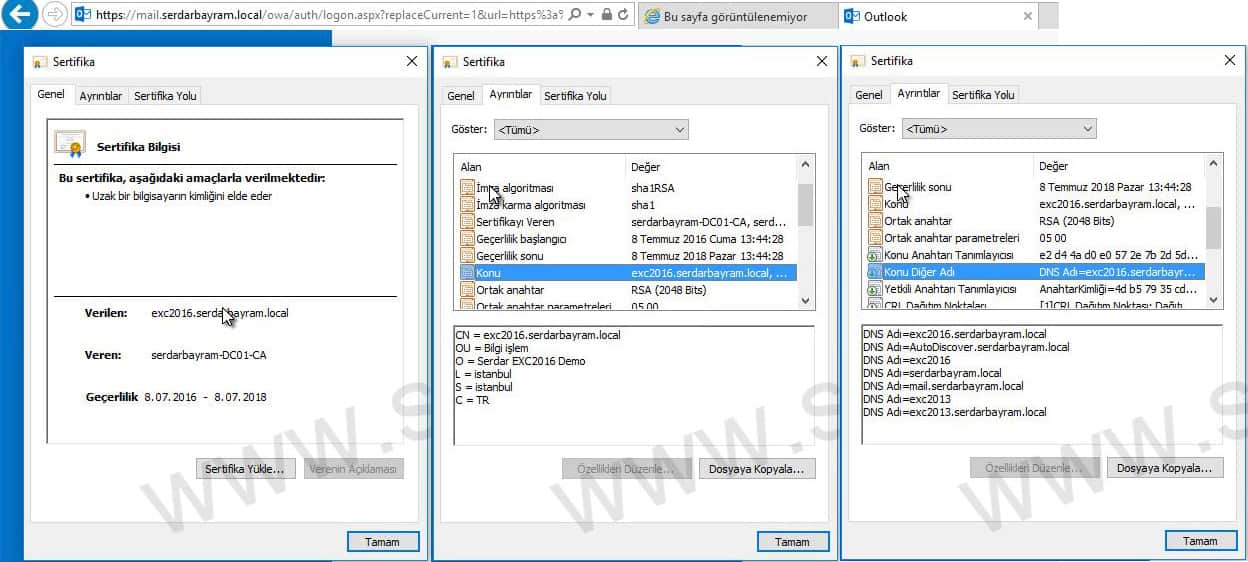Select the Sertifikayı Veren field row
The image size is (1248, 562).
627,221
